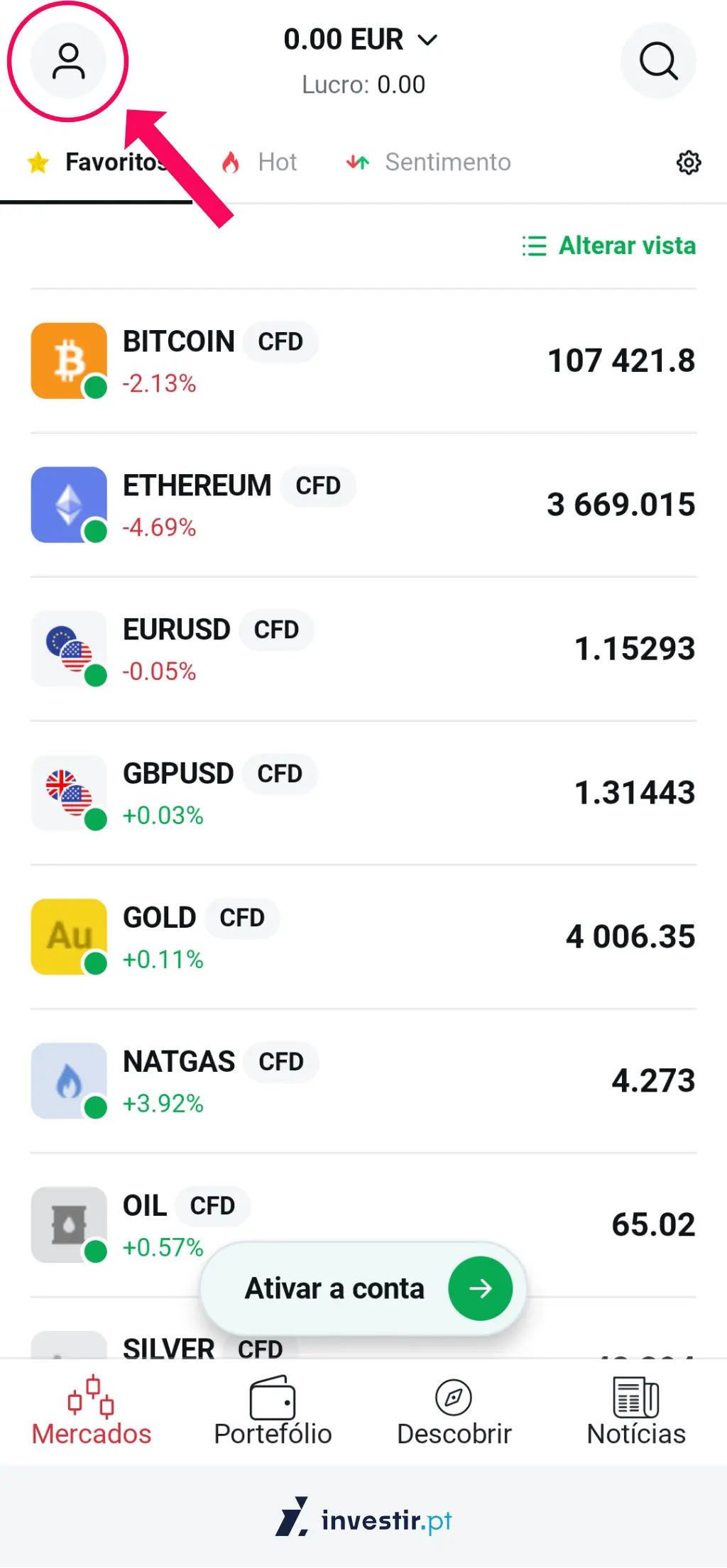The height and width of the screenshot is (1568, 727).
Task: Select the Favoritos tab
Action: coord(98,163)
